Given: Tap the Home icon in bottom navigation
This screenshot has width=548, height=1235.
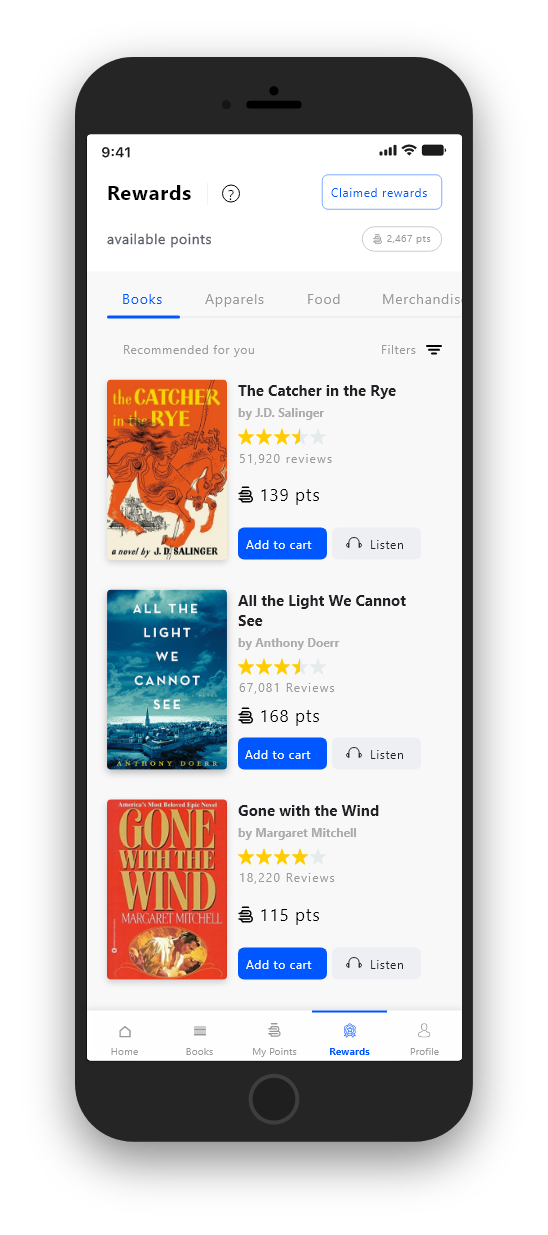Looking at the screenshot, I should [x=125, y=1031].
